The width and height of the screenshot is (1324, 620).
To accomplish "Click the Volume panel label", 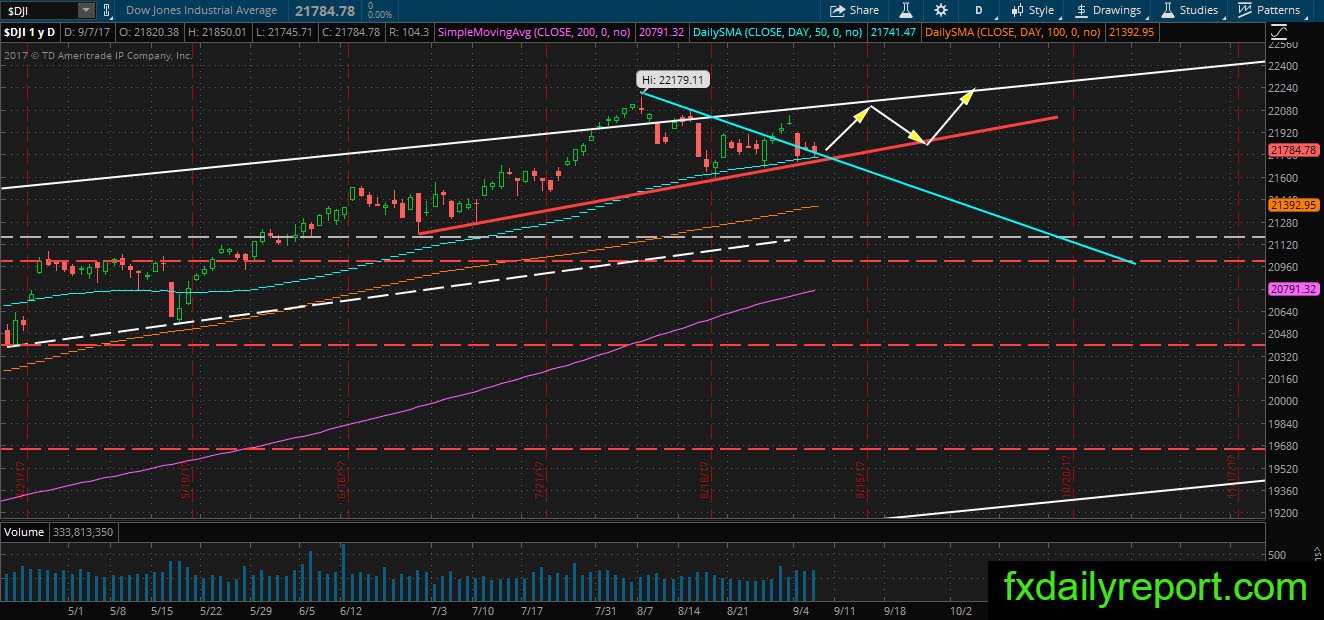I will tap(22, 532).
